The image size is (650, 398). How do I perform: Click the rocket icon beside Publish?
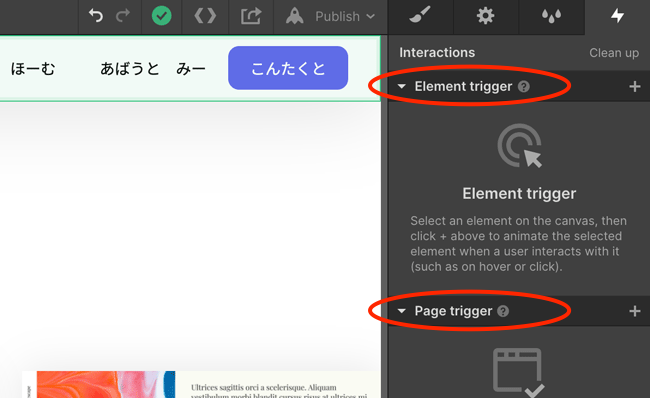pos(295,16)
